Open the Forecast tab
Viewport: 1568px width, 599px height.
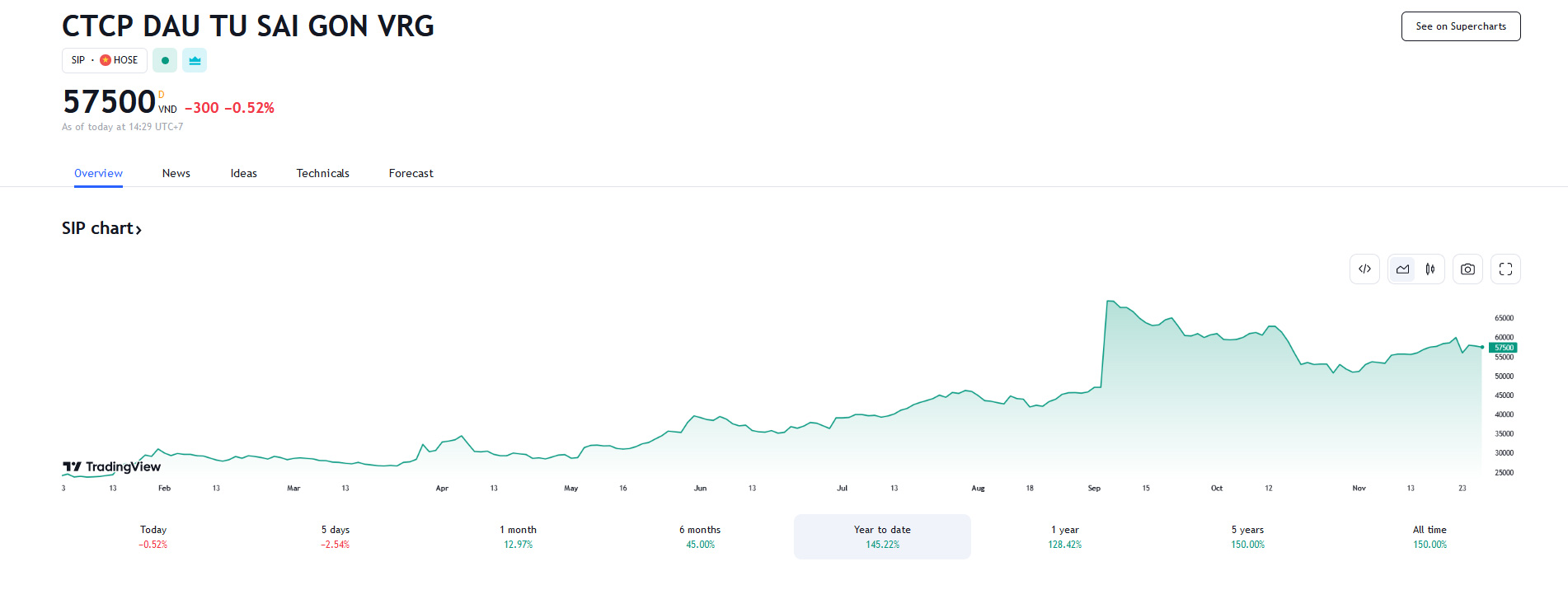click(411, 173)
